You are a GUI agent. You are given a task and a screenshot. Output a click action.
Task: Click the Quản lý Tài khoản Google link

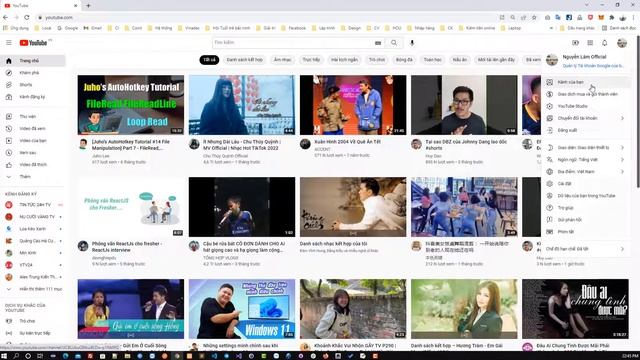click(593, 66)
